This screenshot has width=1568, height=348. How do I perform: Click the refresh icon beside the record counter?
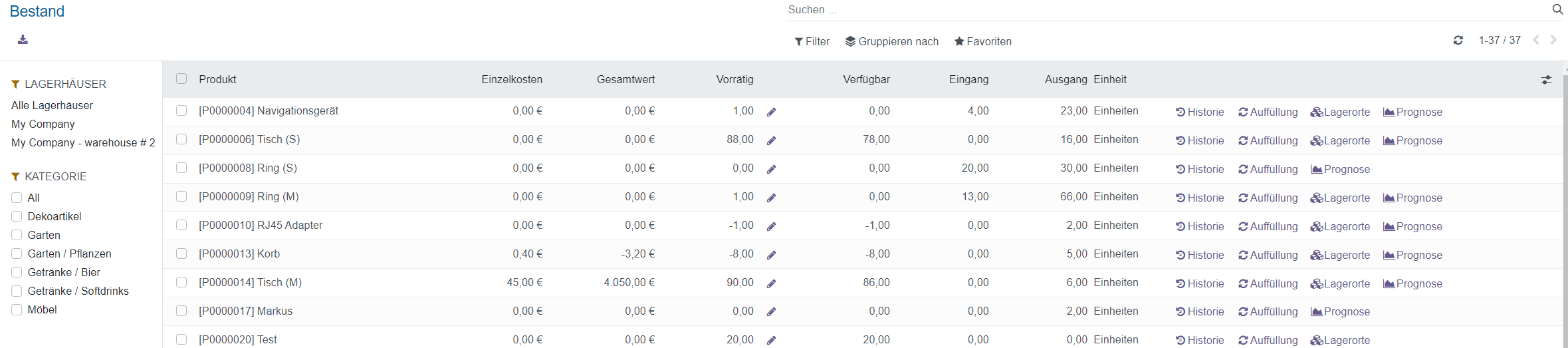1458,41
